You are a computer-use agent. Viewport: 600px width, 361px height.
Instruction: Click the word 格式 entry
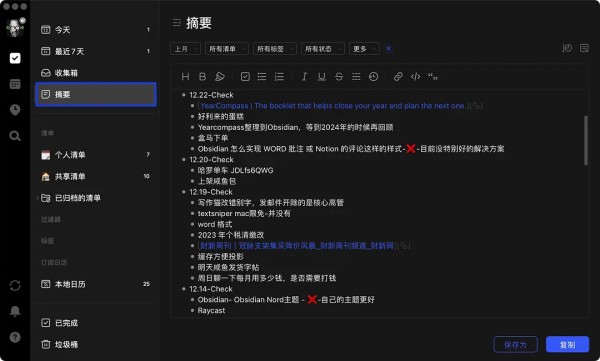pyautogui.click(x=215, y=224)
